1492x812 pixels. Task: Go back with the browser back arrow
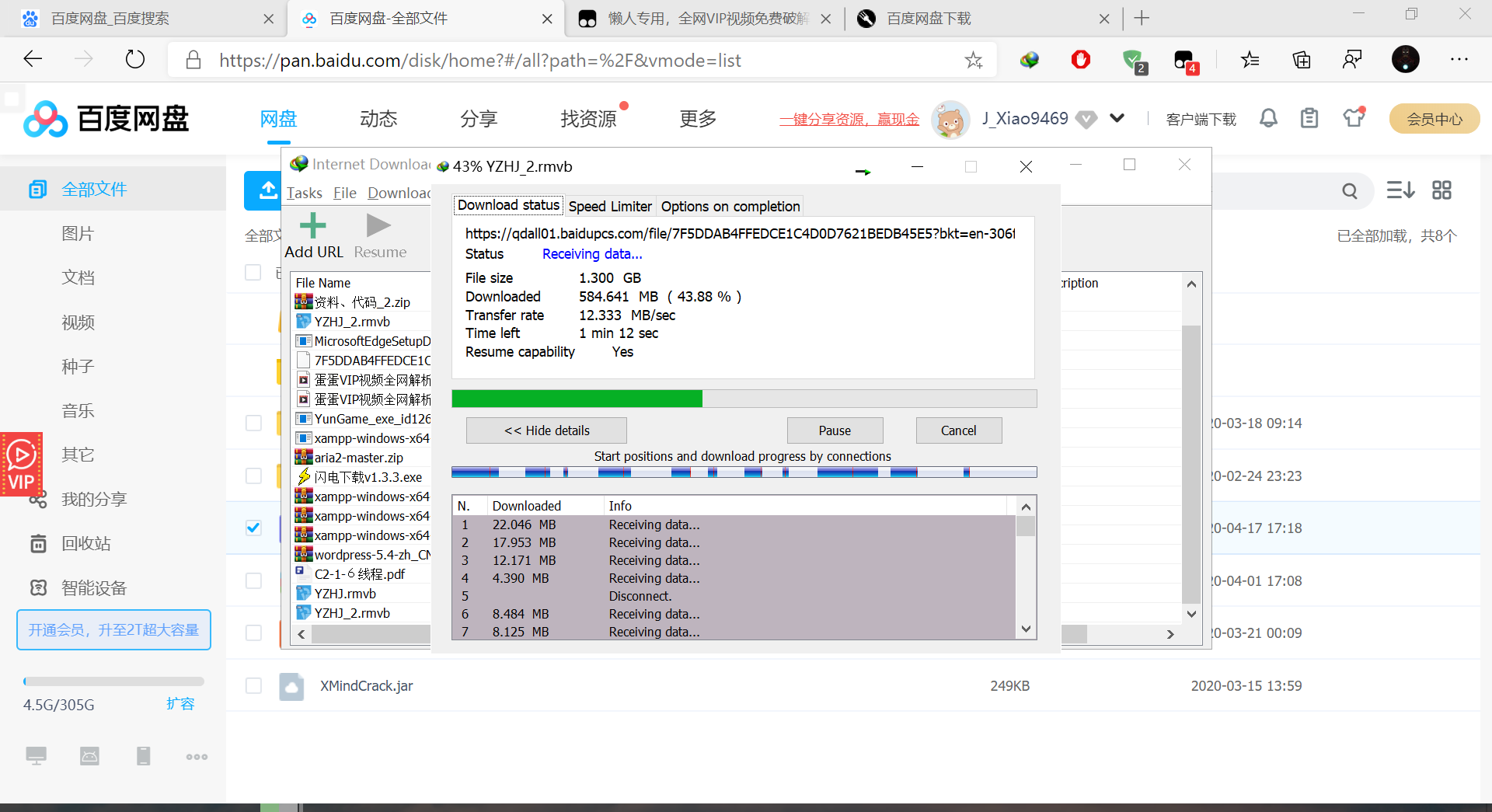tap(33, 59)
